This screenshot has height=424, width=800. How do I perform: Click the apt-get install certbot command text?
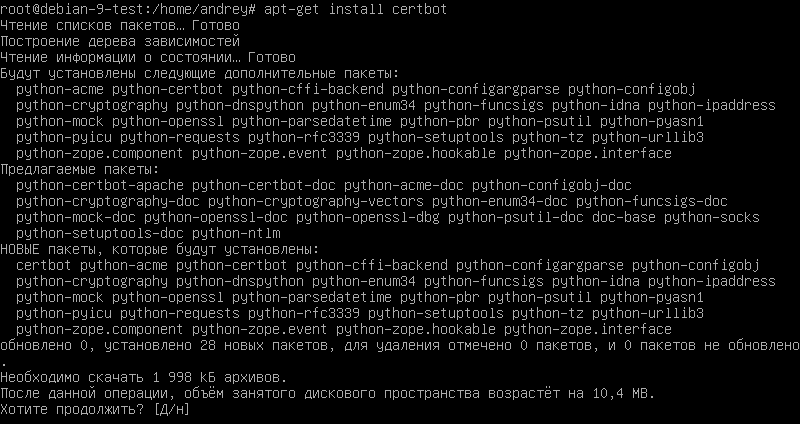point(356,9)
